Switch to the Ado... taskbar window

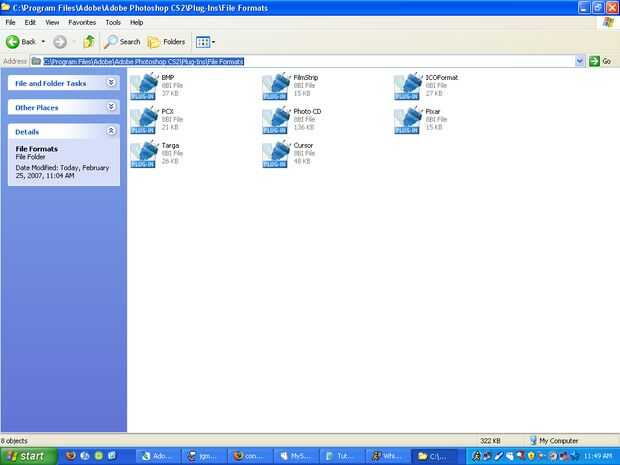point(159,456)
